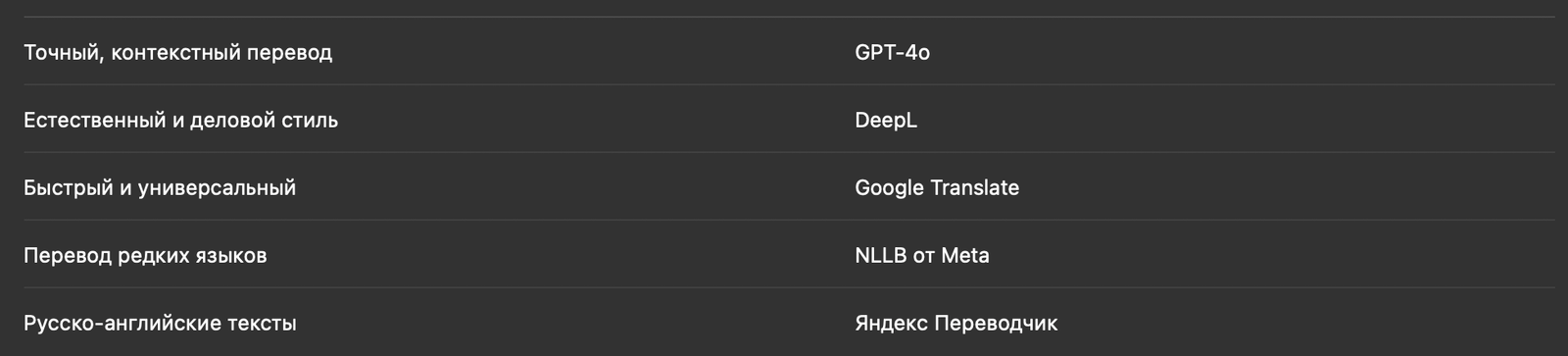Image resolution: width=1568 pixels, height=356 pixels.
Task: Select the GPT-4o table entry
Action: coord(892,53)
